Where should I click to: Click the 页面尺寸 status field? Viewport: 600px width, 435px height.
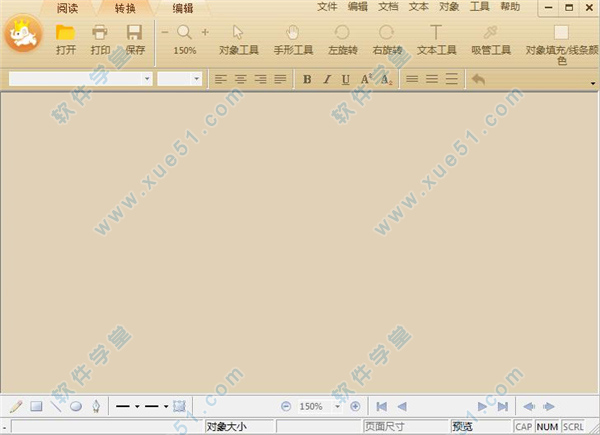(405, 426)
